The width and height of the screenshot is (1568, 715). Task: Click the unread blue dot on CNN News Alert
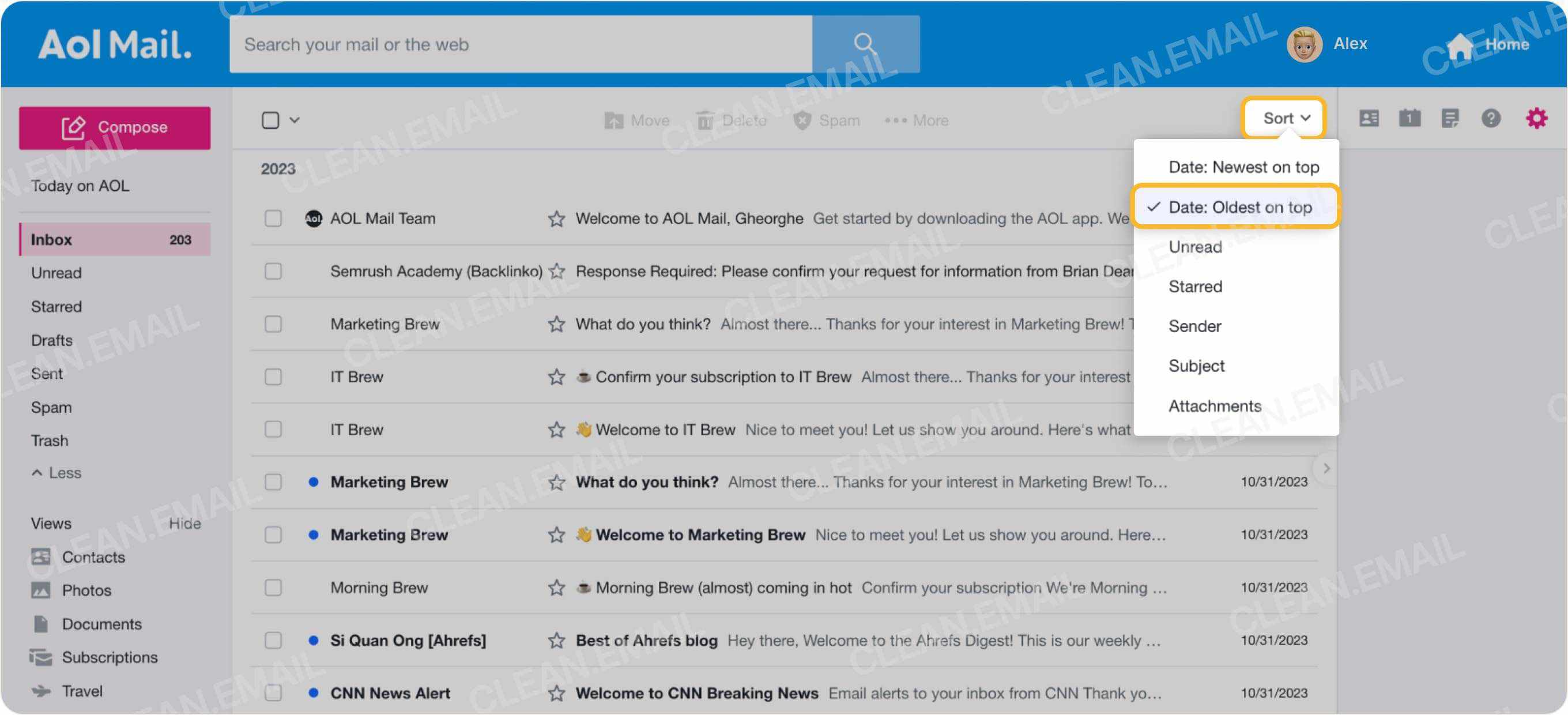314,693
